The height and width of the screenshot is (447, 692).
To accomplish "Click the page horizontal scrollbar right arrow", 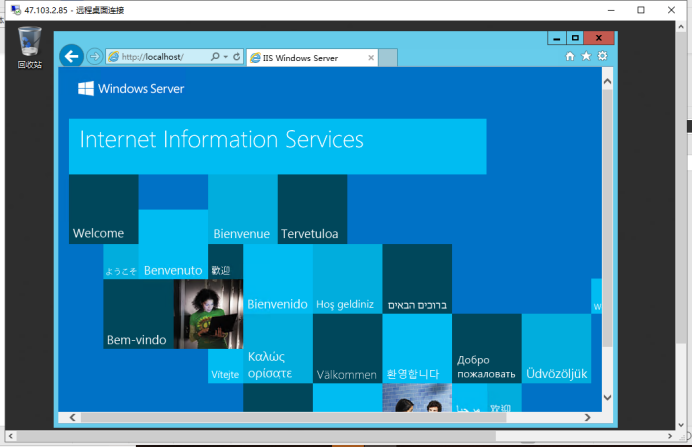I will 587,417.
